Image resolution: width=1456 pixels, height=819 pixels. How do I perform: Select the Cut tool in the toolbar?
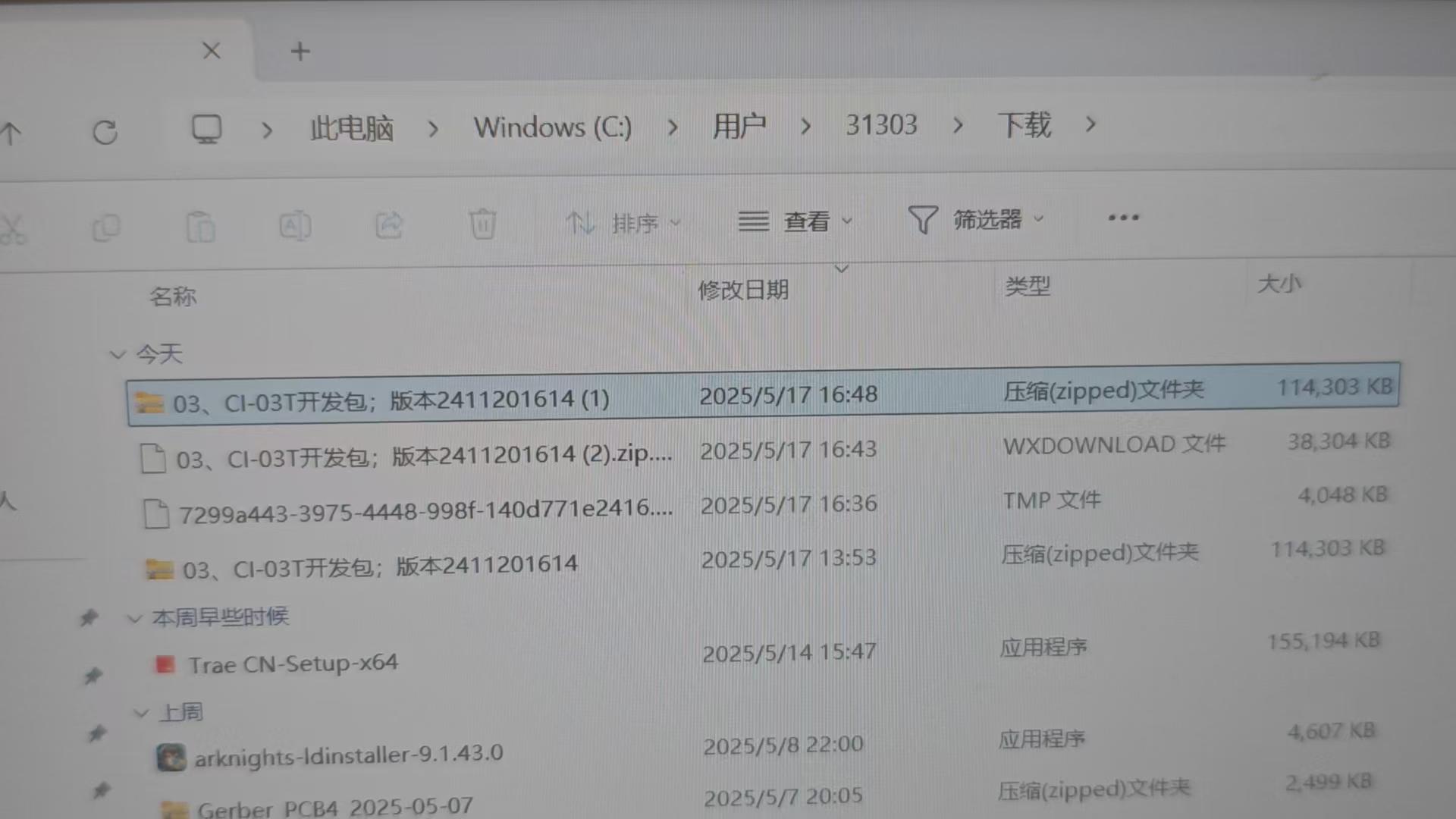point(14,225)
